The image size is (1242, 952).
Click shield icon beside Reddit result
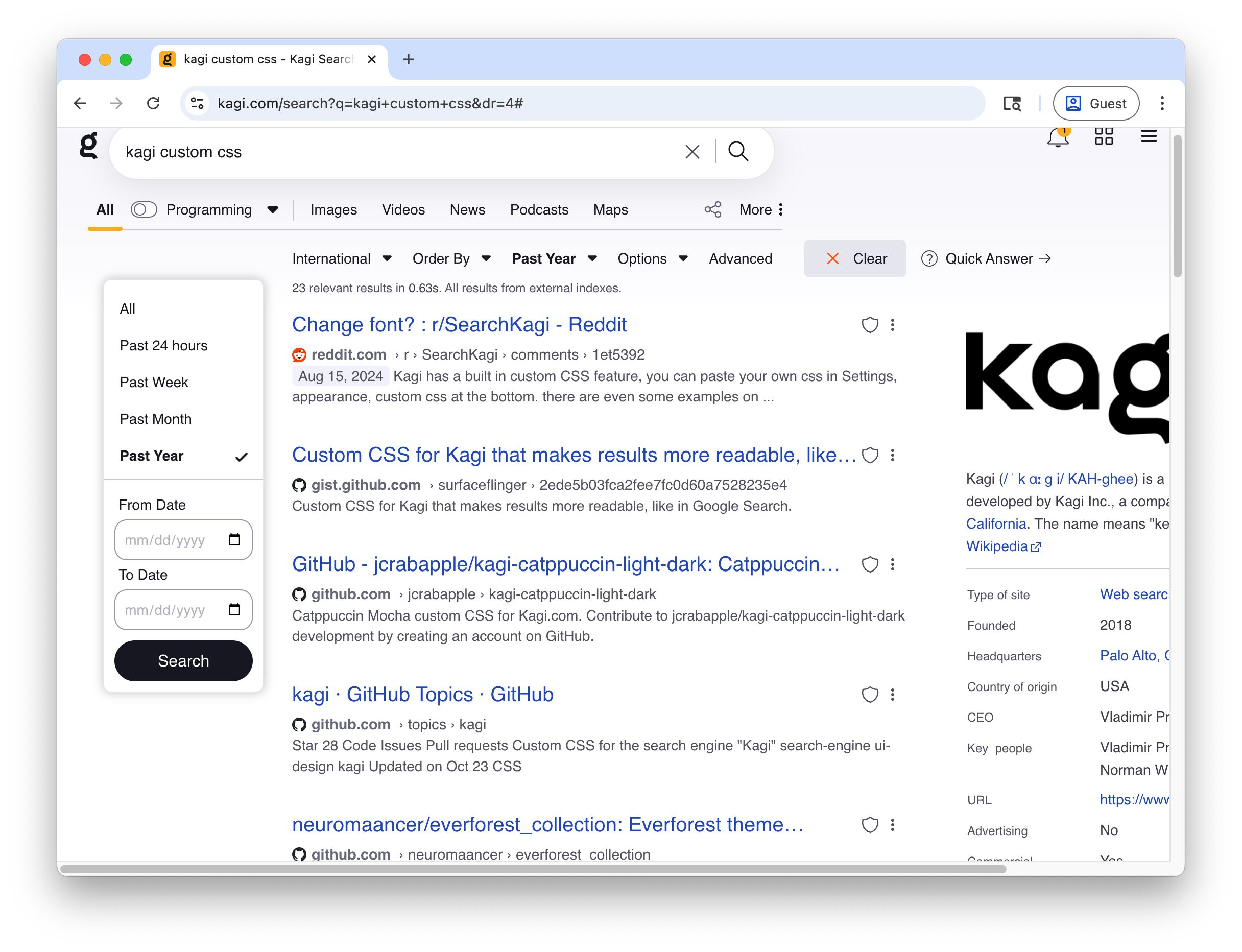click(870, 325)
